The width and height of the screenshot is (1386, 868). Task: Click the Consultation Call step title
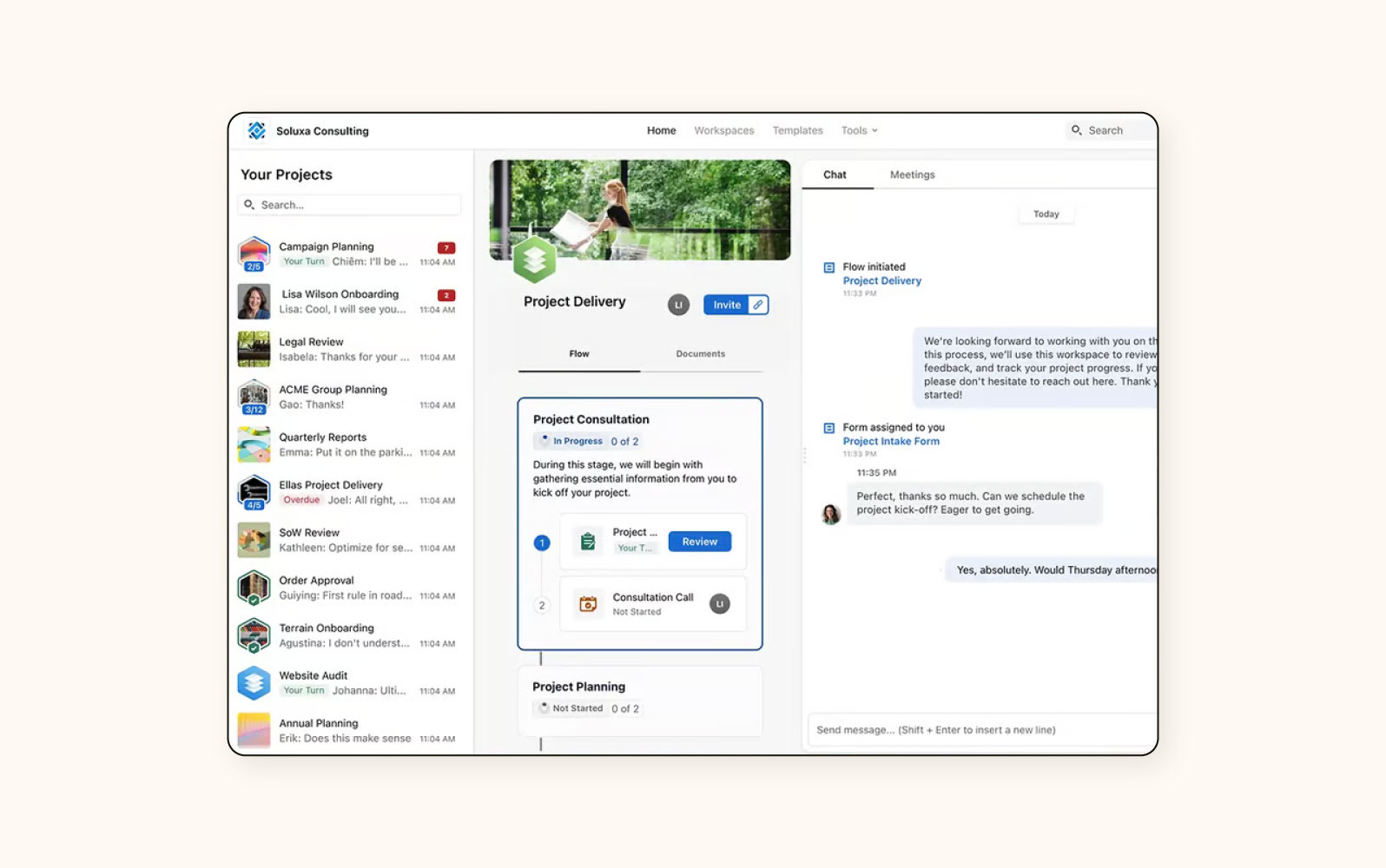pyautogui.click(x=653, y=597)
